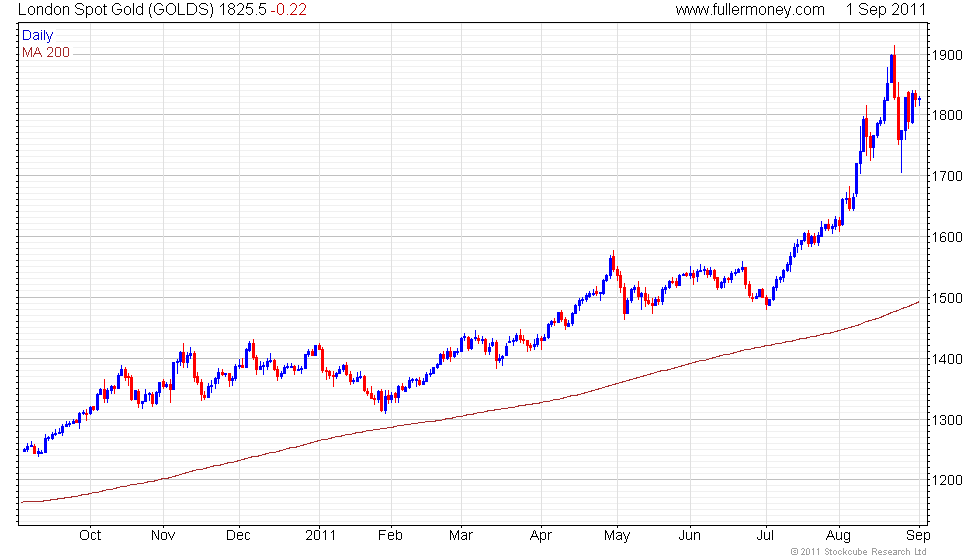Click the 1800 price axis label
This screenshot has width=980, height=560.
tap(947, 115)
